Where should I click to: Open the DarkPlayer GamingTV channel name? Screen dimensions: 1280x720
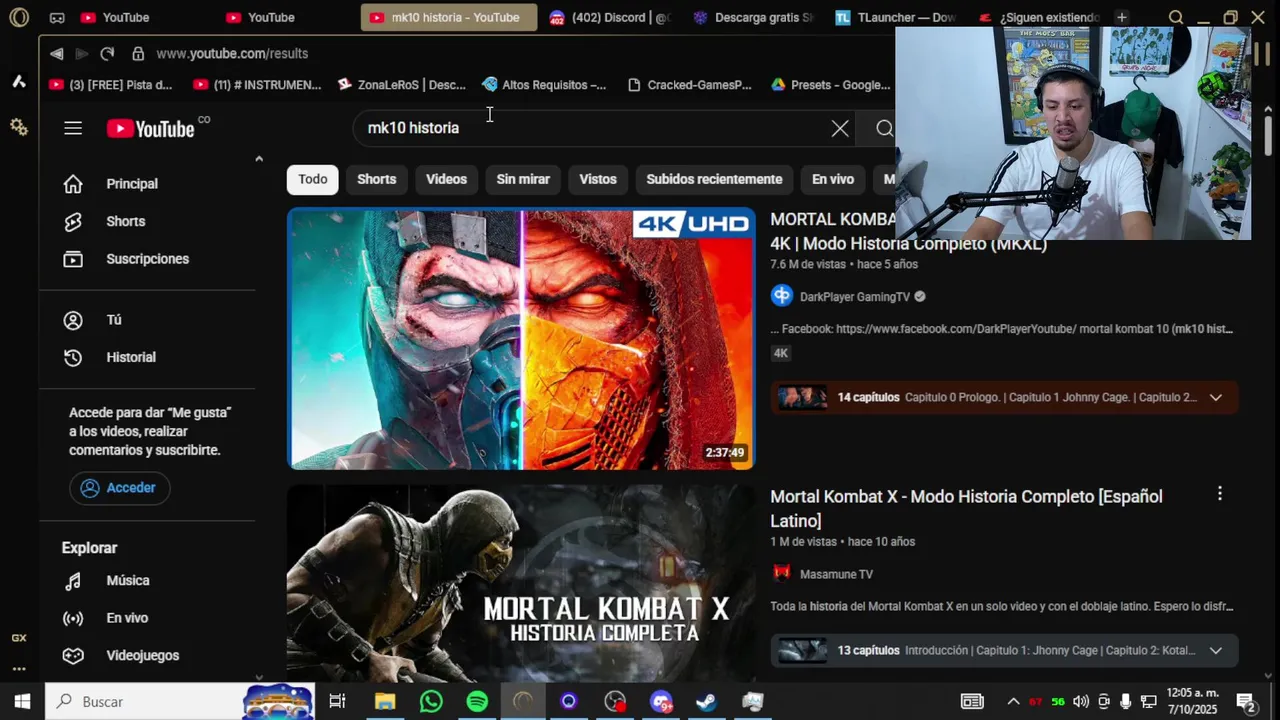[855, 297]
